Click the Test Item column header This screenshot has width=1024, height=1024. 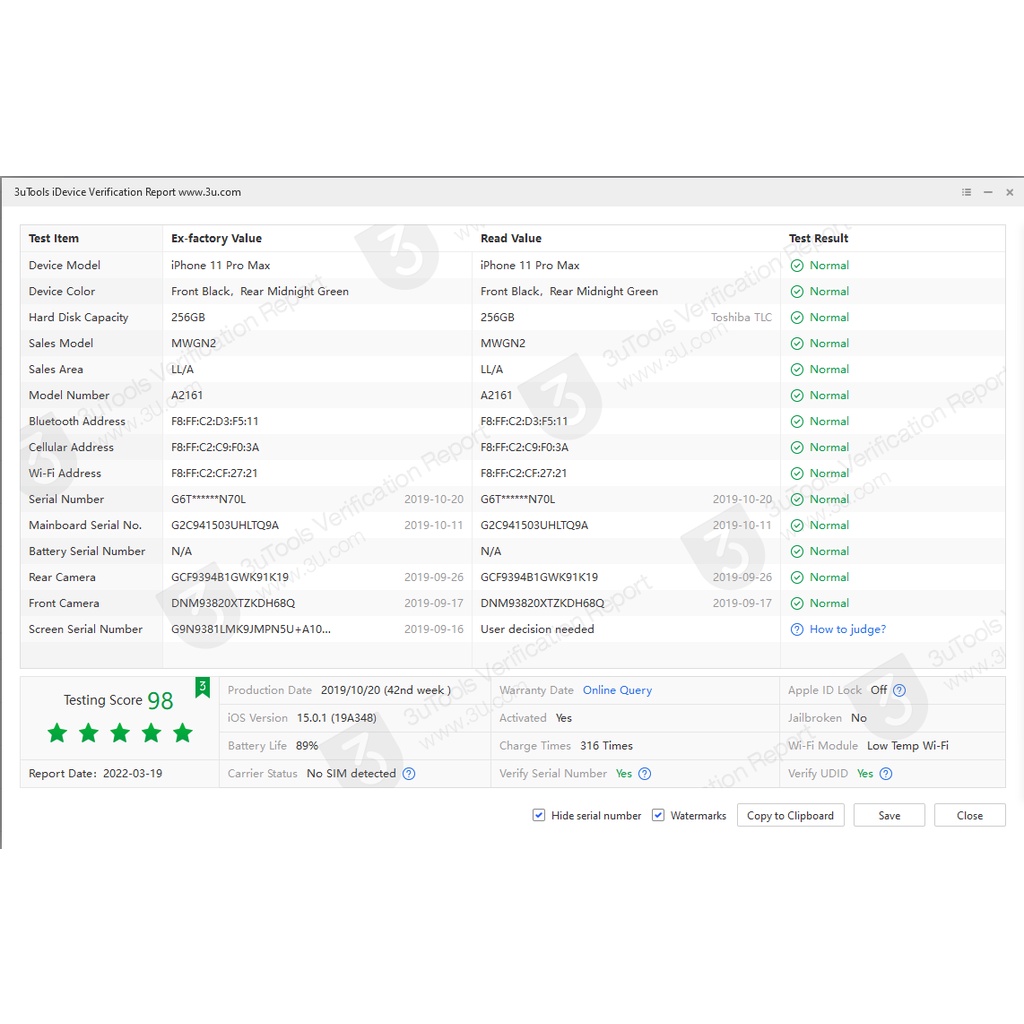pos(54,239)
